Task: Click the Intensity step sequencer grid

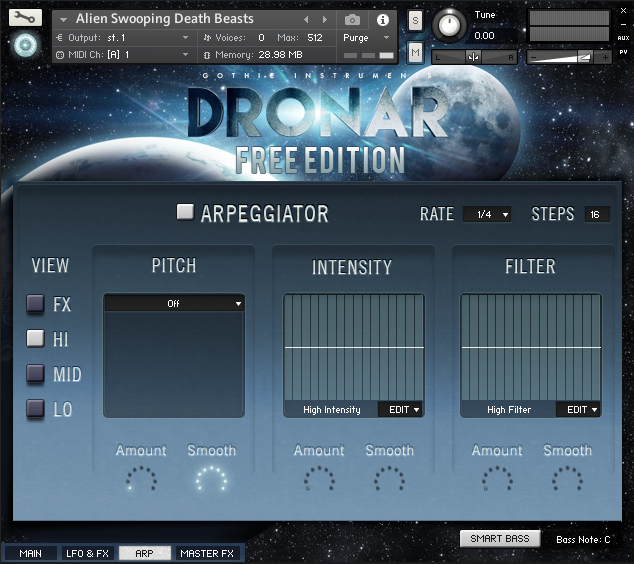Action: 354,348
